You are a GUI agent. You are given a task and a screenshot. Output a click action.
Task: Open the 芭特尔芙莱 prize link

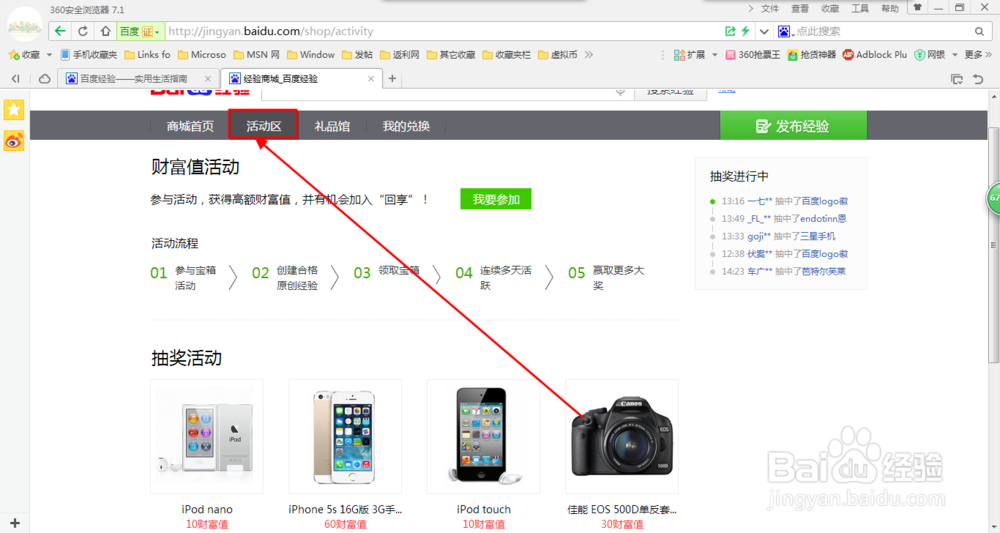pyautogui.click(x=823, y=271)
